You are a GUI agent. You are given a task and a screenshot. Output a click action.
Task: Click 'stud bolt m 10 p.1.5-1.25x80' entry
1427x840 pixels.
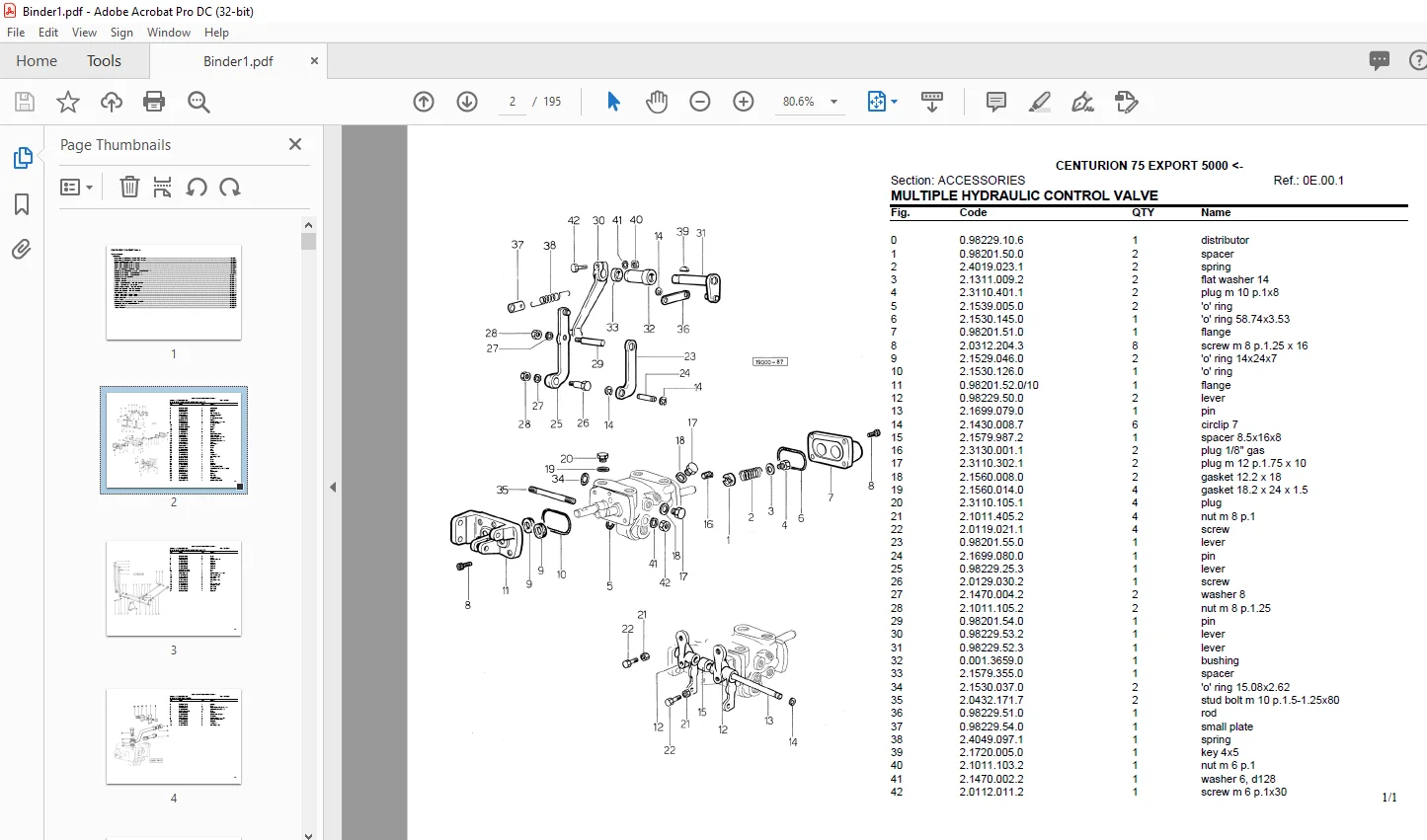tap(1270, 700)
